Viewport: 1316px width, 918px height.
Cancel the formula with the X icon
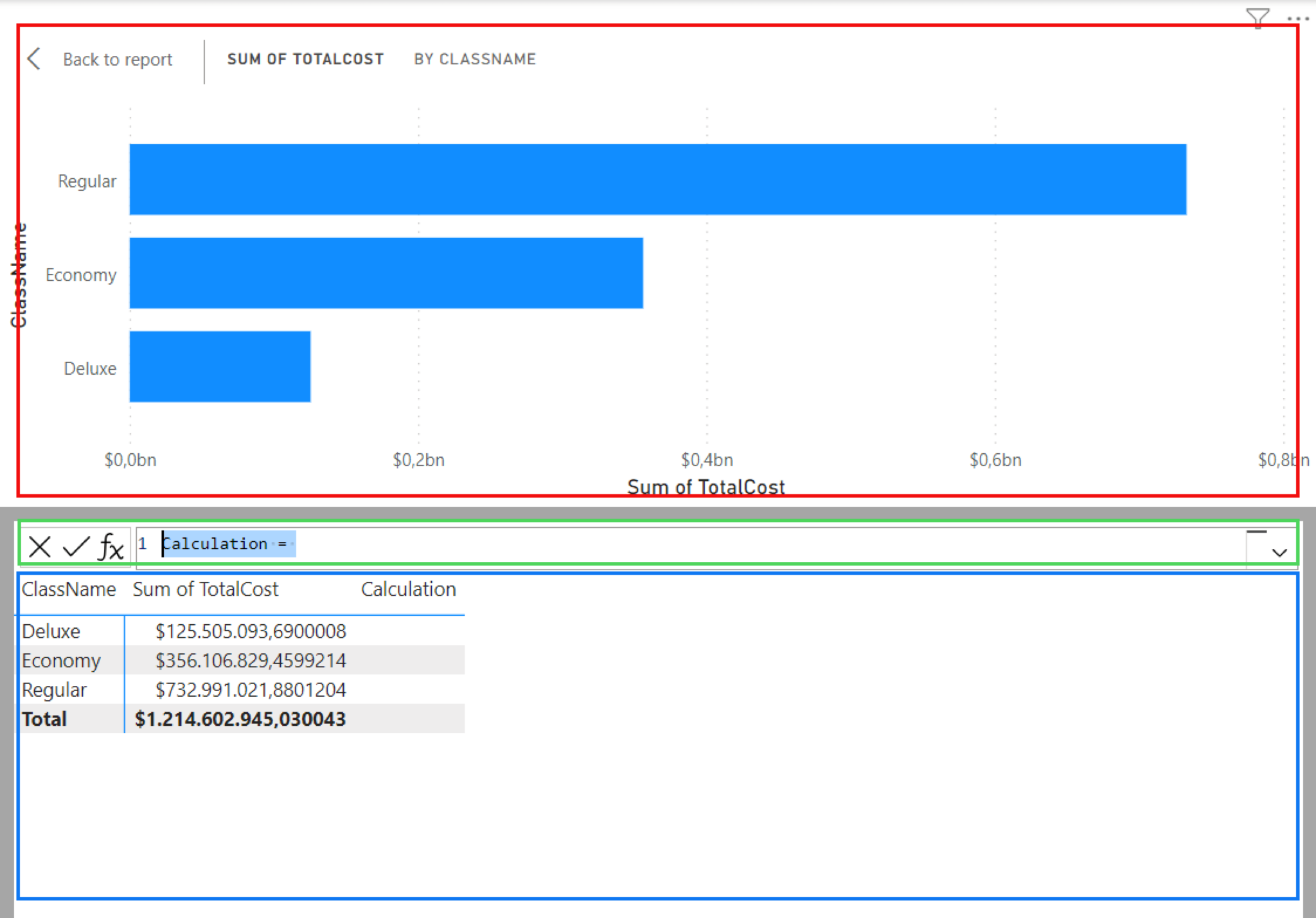(x=40, y=547)
